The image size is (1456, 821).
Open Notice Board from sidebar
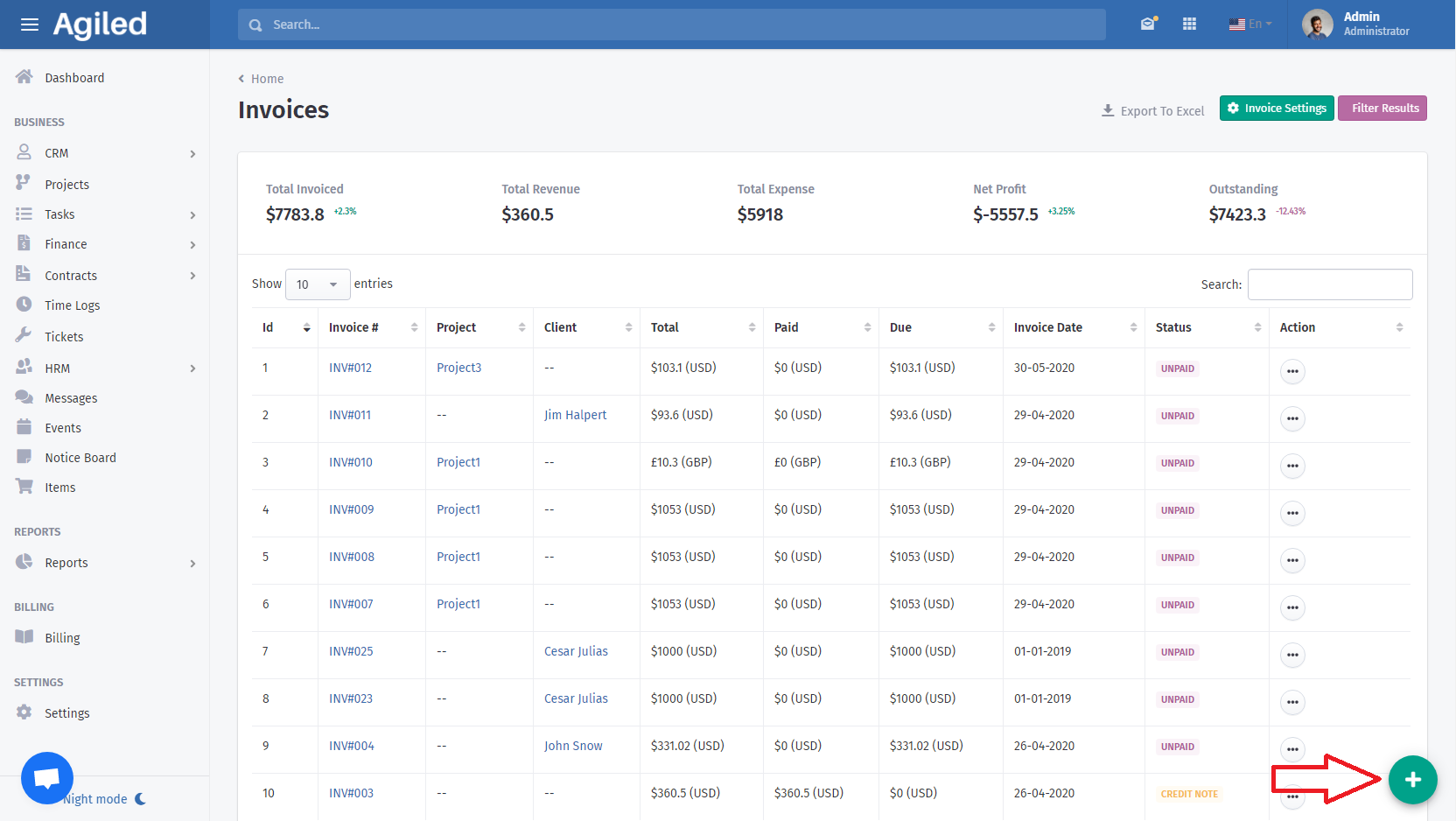pyautogui.click(x=80, y=458)
